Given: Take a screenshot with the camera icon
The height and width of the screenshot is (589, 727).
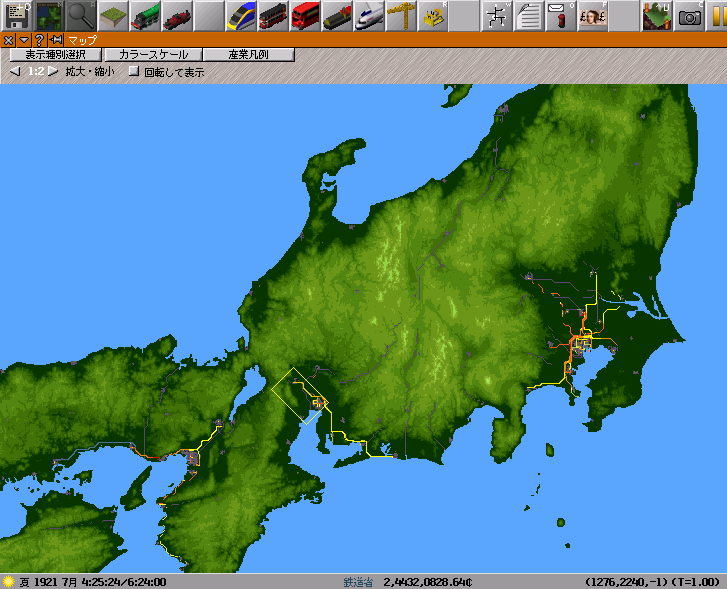Looking at the screenshot, I should pyautogui.click(x=689, y=16).
